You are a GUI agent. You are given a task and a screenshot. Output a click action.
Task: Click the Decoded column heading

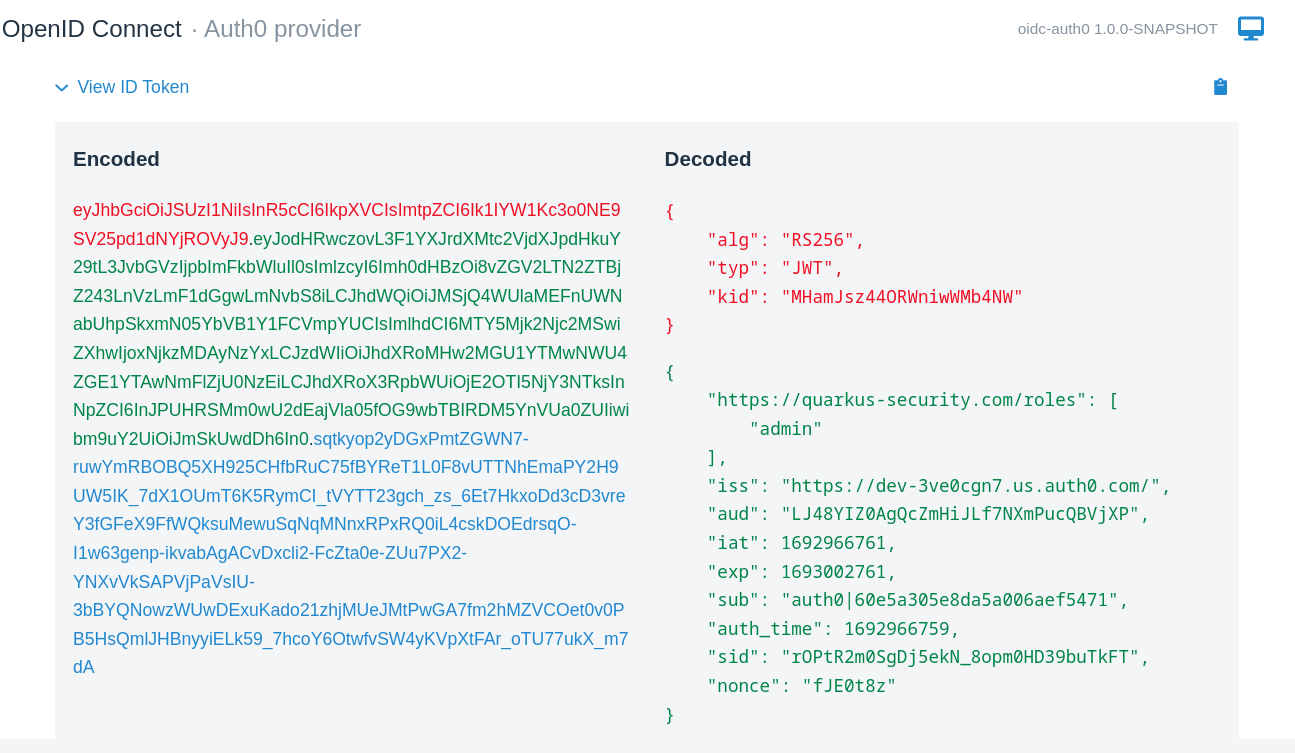[707, 159]
